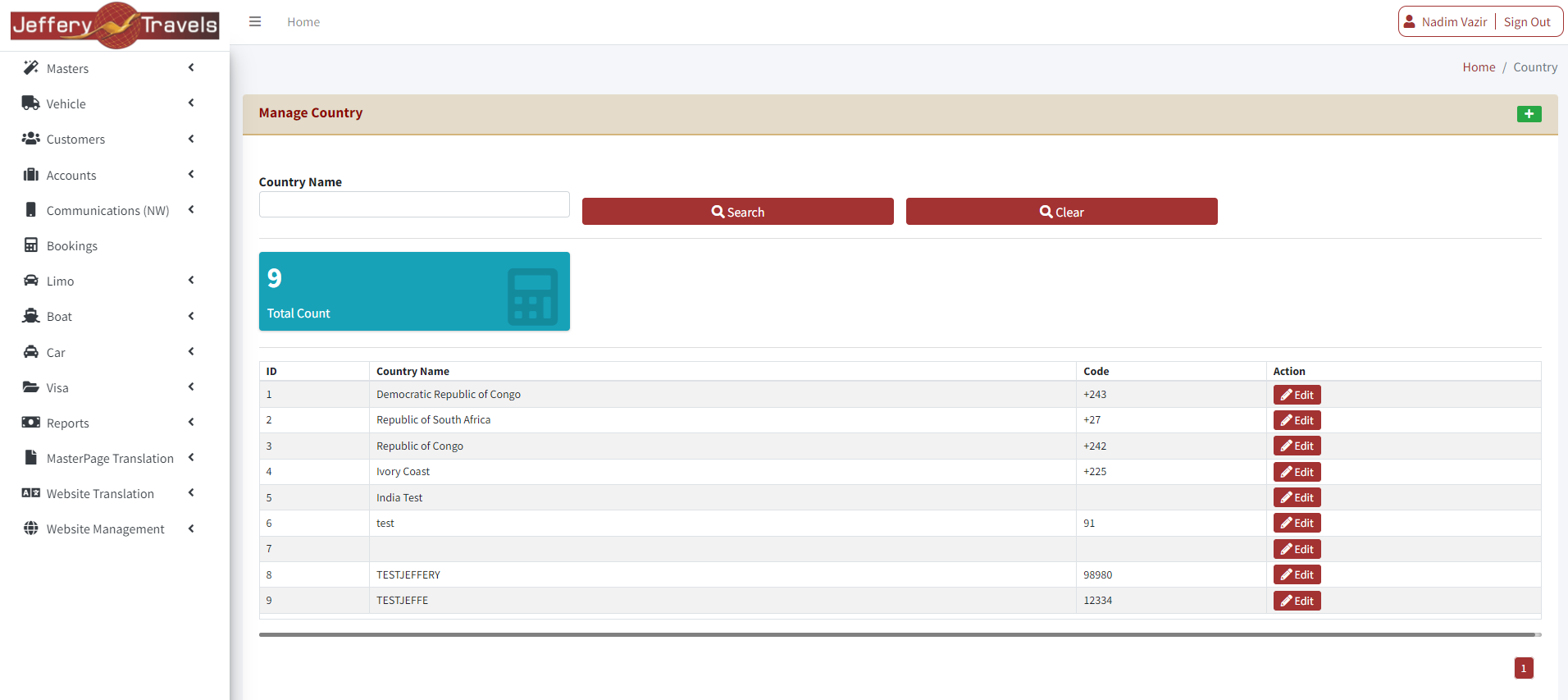This screenshot has height=700, width=1568.
Task: Click the Customers group icon
Action: [x=31, y=139]
